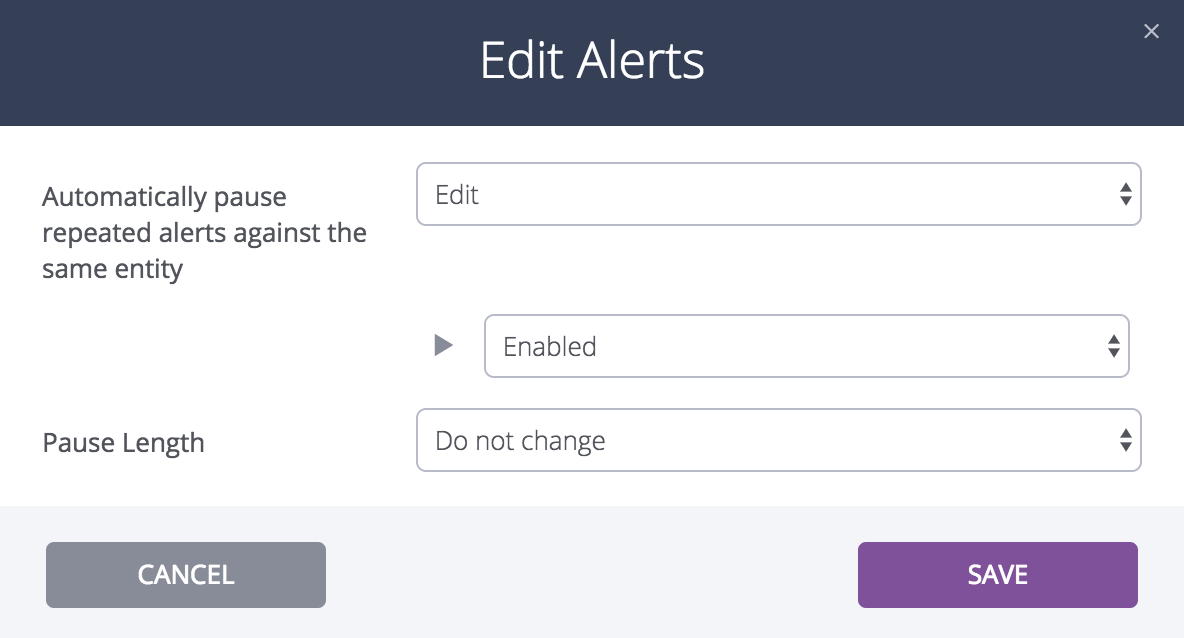The width and height of the screenshot is (1184, 638).
Task: Click the stepper arrows on the Enabled dropdown
Action: pos(1113,346)
